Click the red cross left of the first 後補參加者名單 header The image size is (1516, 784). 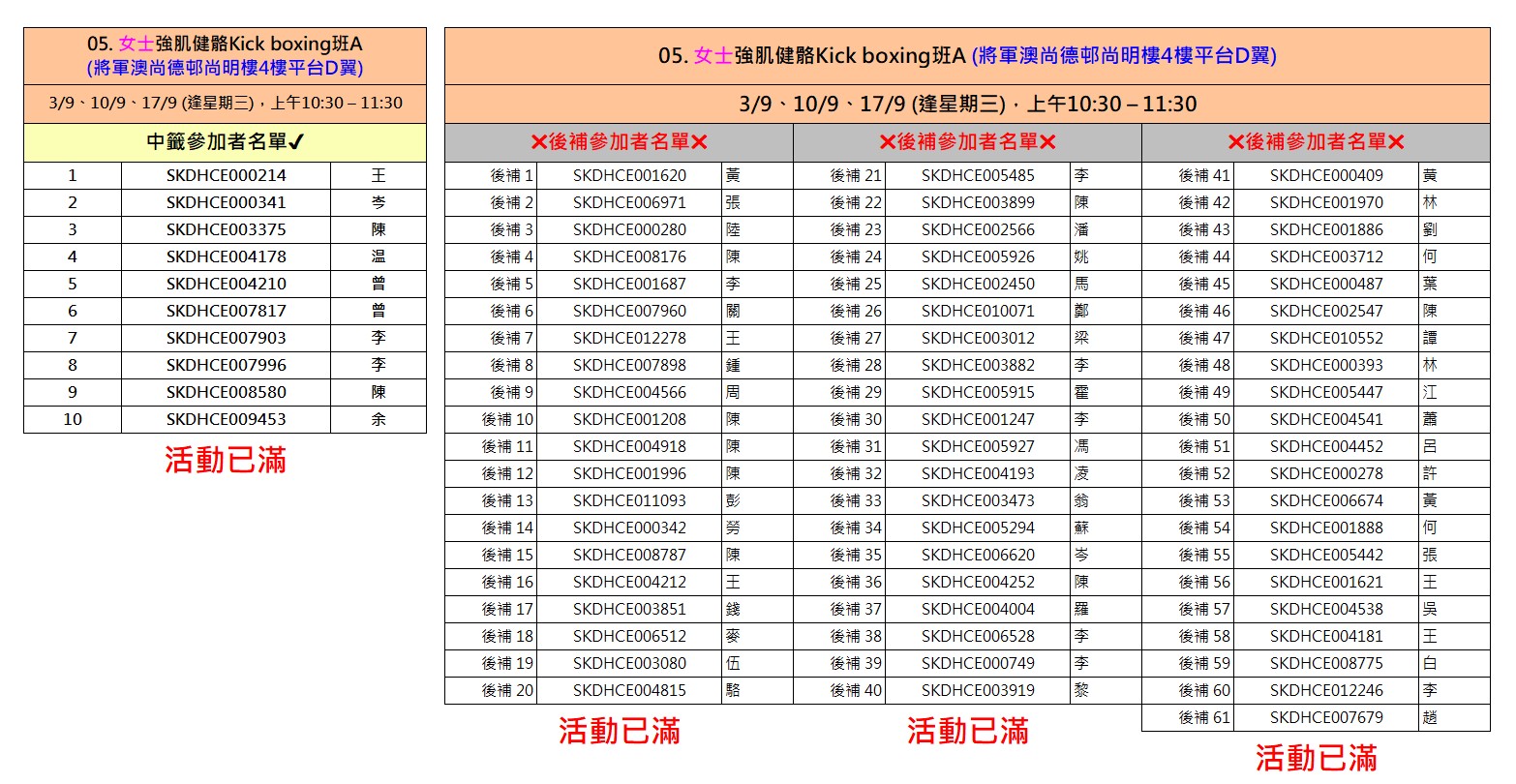point(538,142)
